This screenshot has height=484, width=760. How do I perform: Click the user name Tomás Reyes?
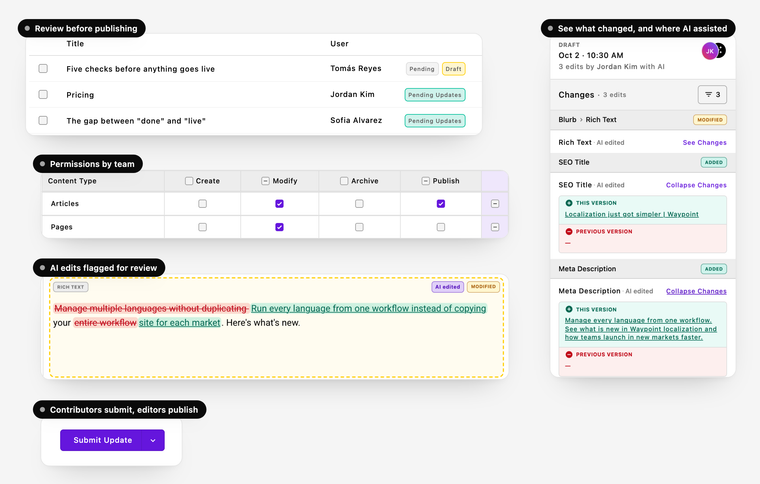pyautogui.click(x=356, y=68)
